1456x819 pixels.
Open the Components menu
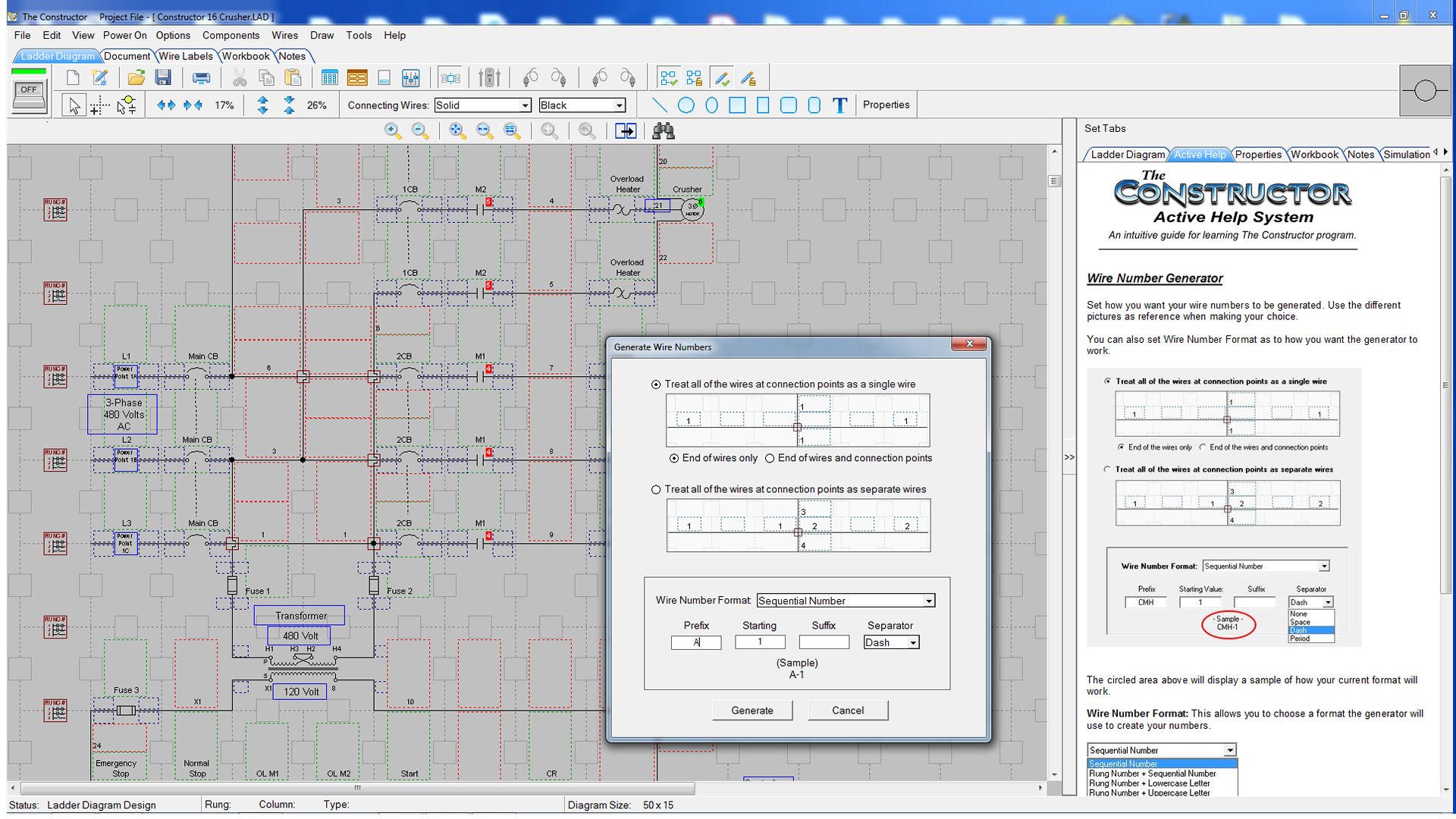pyautogui.click(x=231, y=35)
